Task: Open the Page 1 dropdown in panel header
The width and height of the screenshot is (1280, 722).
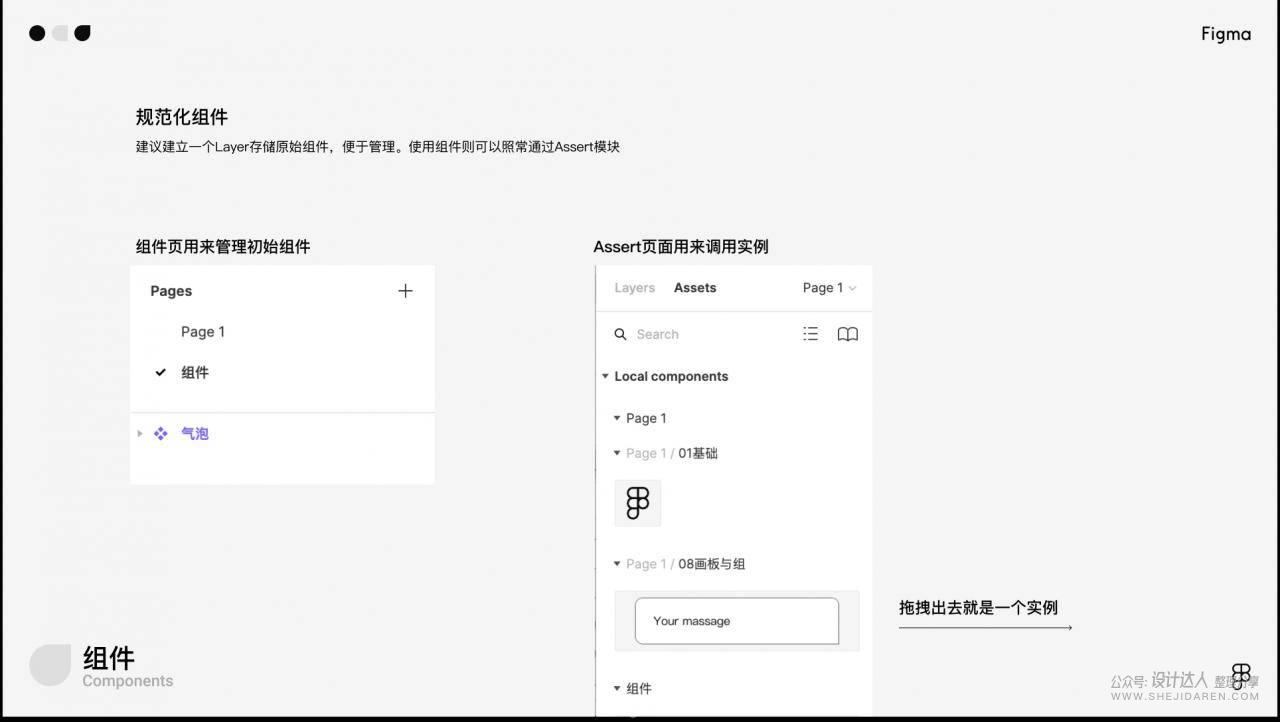Action: coord(829,288)
